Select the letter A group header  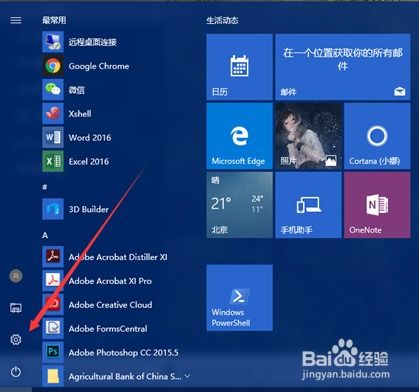45,235
